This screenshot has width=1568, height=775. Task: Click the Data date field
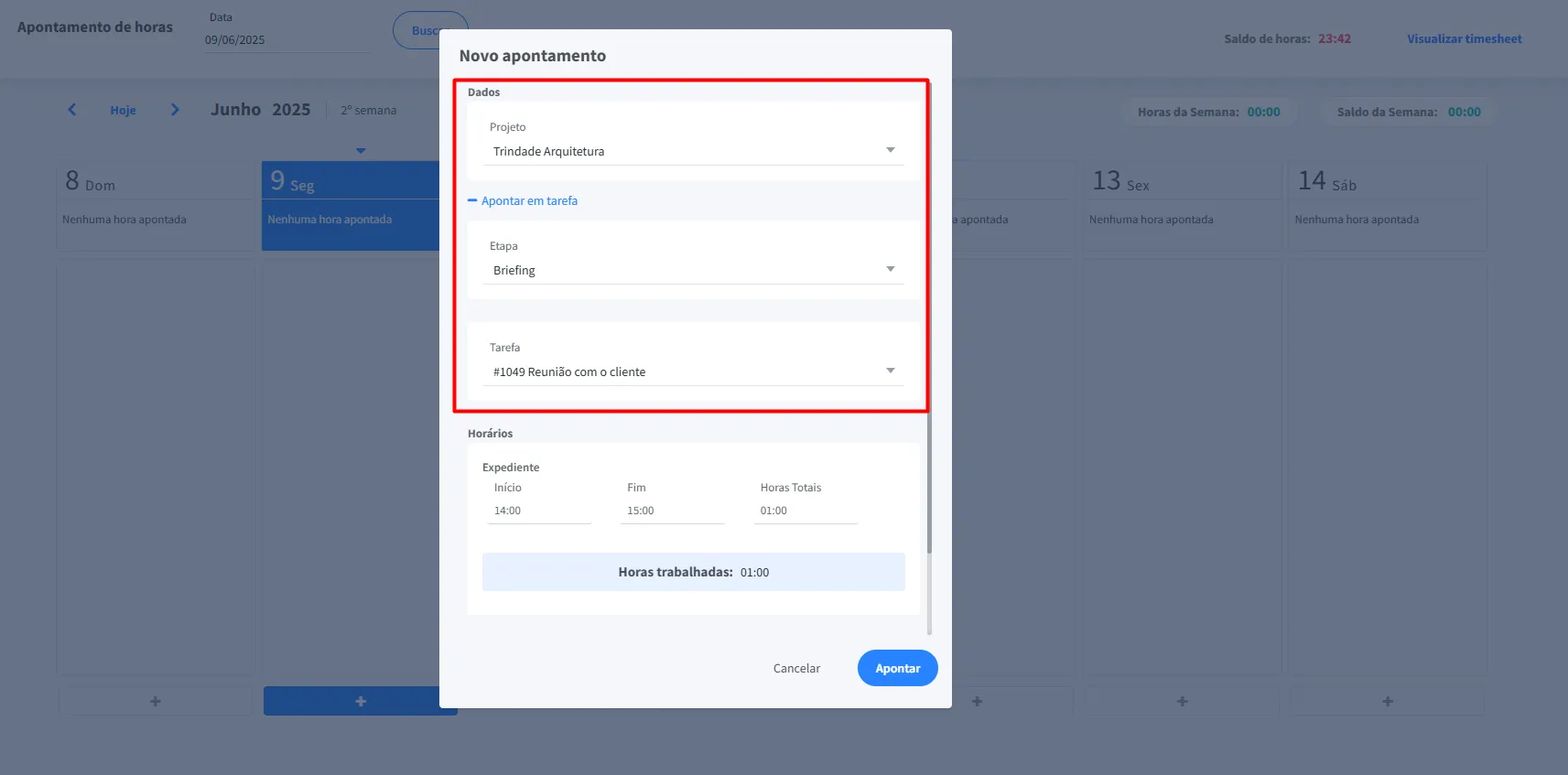point(287,40)
